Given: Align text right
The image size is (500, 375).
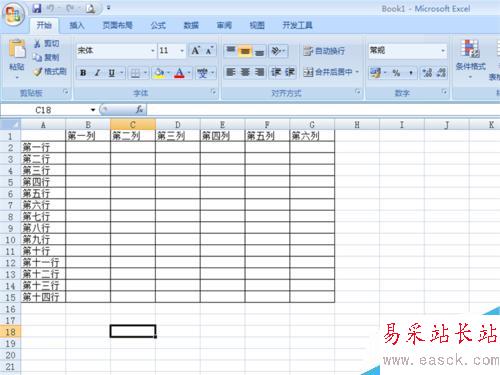Looking at the screenshot, I should pos(259,72).
